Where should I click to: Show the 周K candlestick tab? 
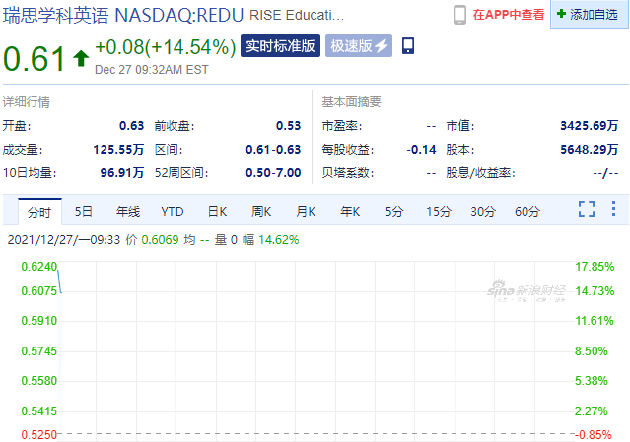pyautogui.click(x=261, y=211)
